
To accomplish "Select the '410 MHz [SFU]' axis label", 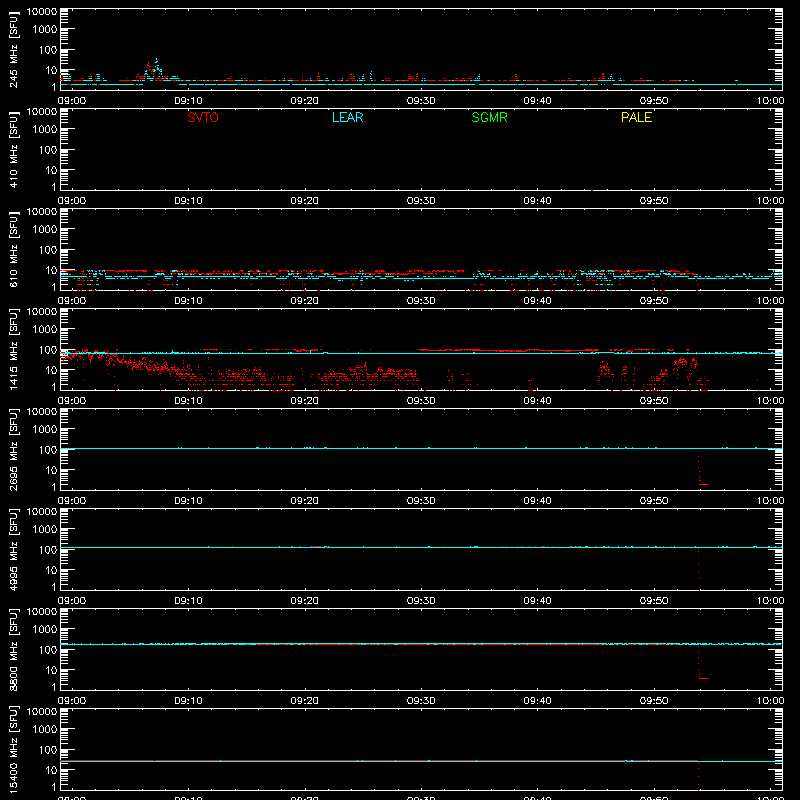I will tap(14, 149).
